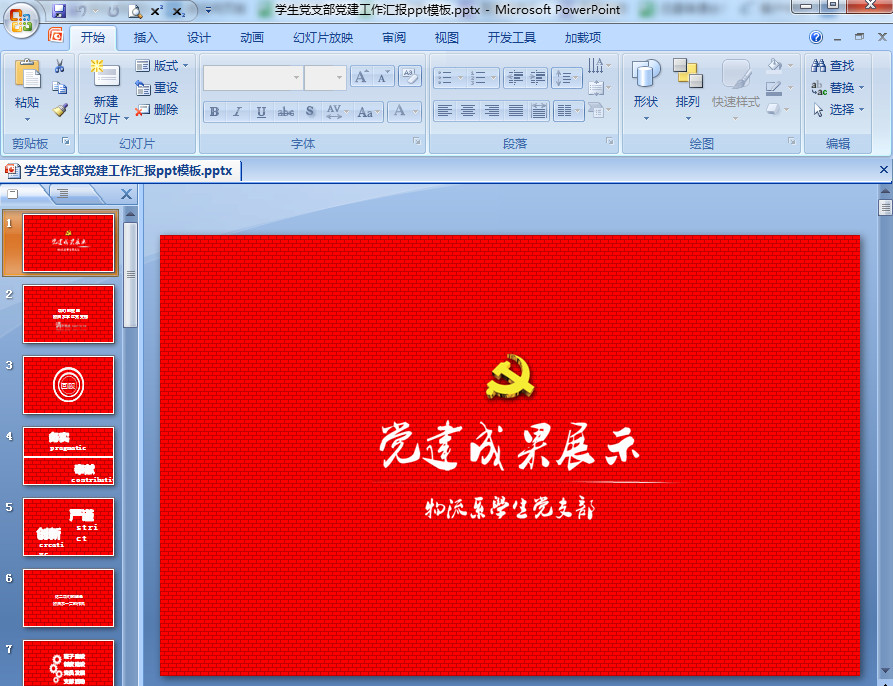Open 加载项 add-ins tab
The height and width of the screenshot is (686, 893).
583,38
